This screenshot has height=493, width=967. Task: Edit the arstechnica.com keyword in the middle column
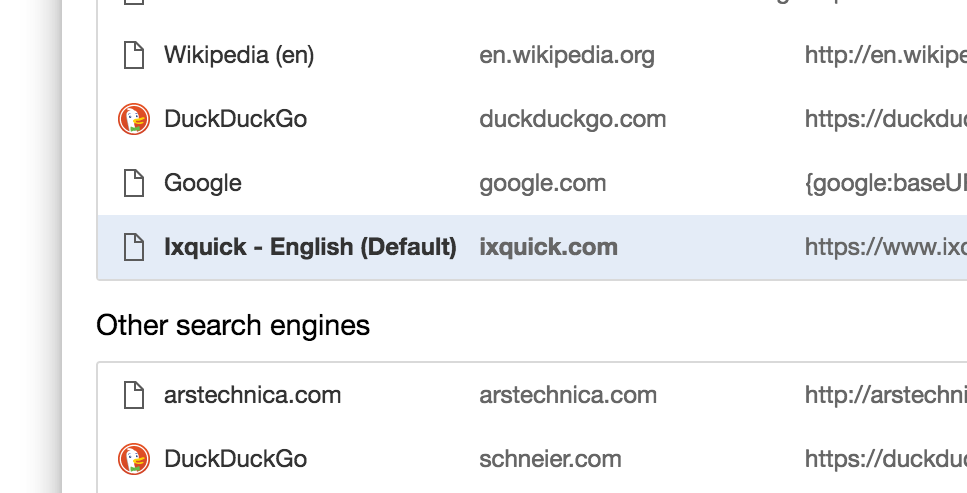[x=568, y=395]
